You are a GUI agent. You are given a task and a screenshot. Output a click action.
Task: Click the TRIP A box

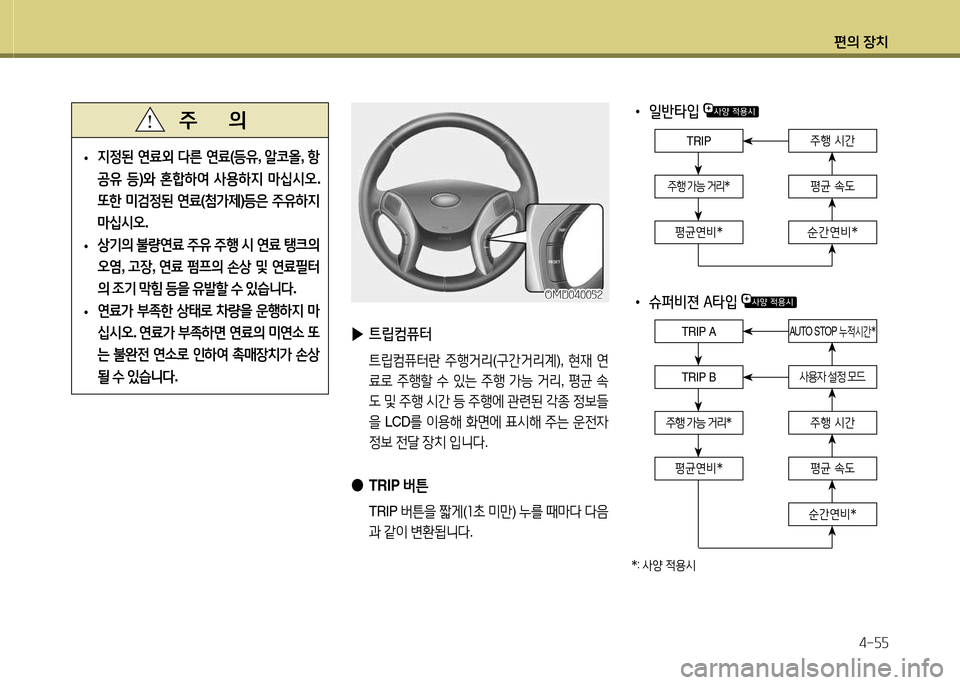pos(699,332)
